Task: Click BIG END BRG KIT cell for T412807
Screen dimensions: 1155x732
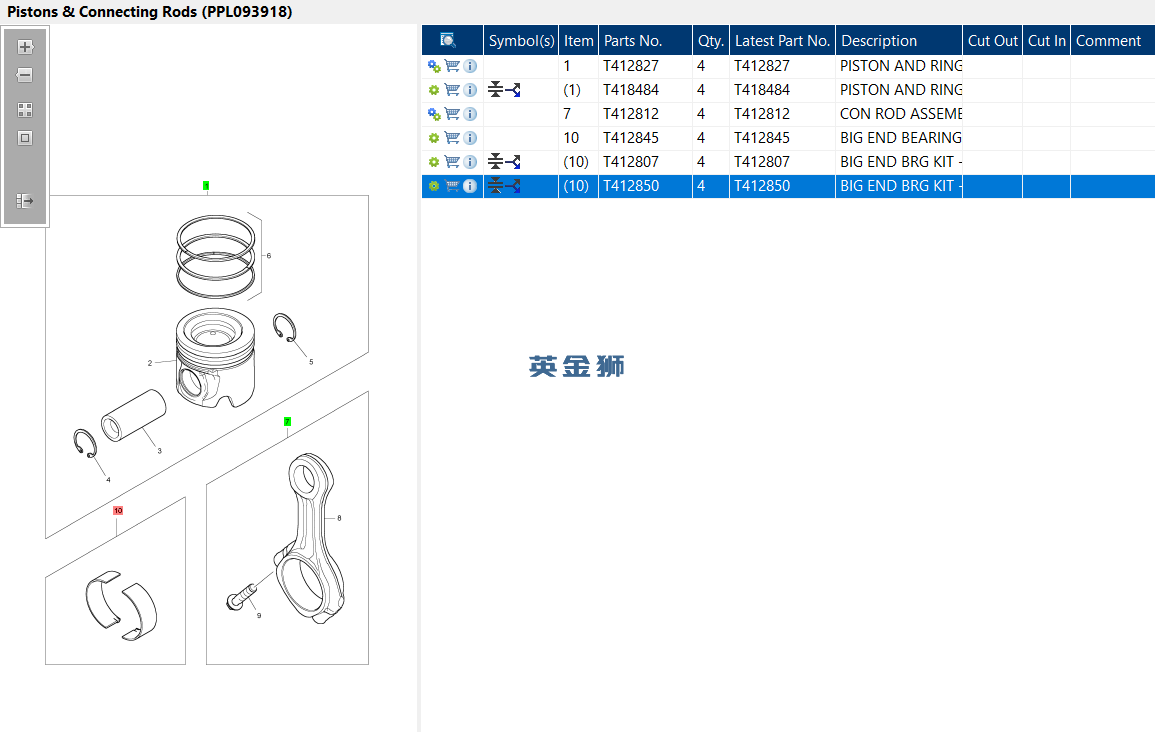Action: pyautogui.click(x=899, y=162)
